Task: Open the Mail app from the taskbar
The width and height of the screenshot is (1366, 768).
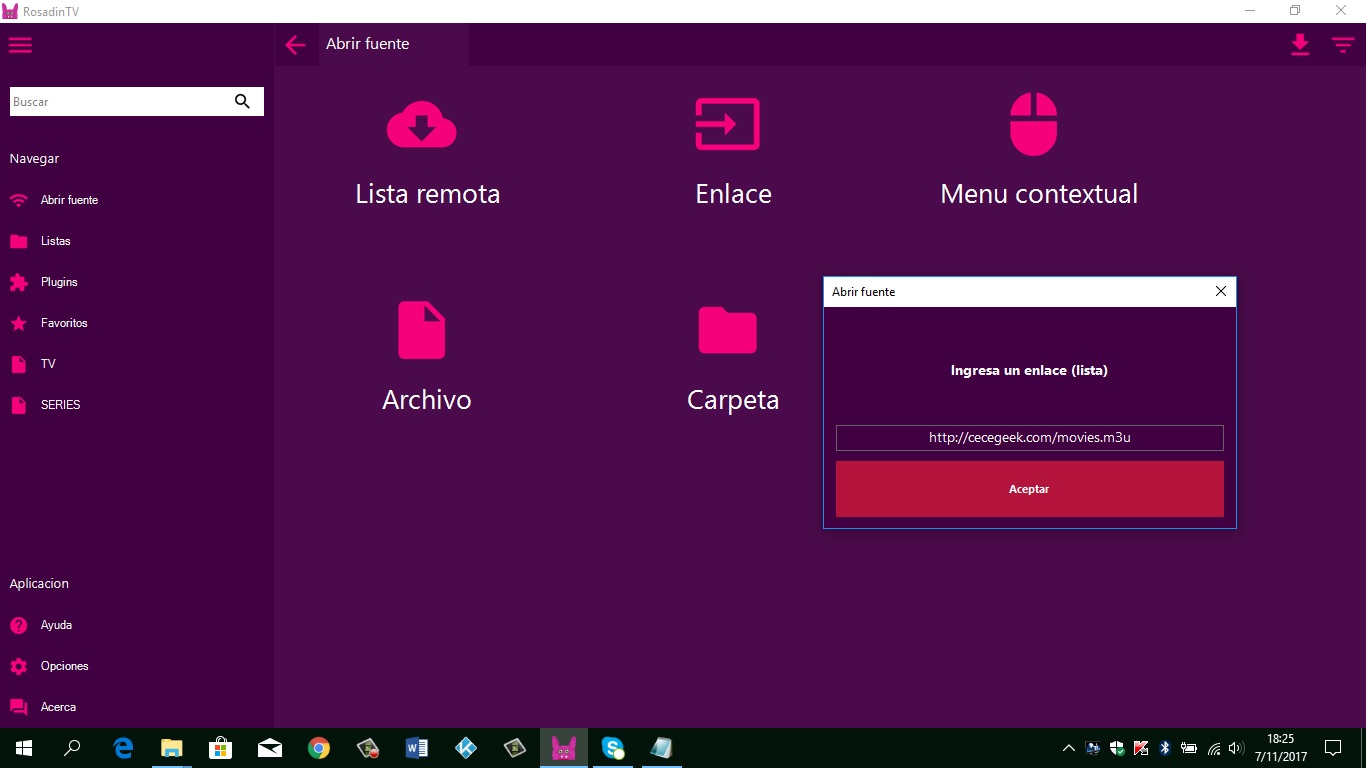Action: coord(270,748)
